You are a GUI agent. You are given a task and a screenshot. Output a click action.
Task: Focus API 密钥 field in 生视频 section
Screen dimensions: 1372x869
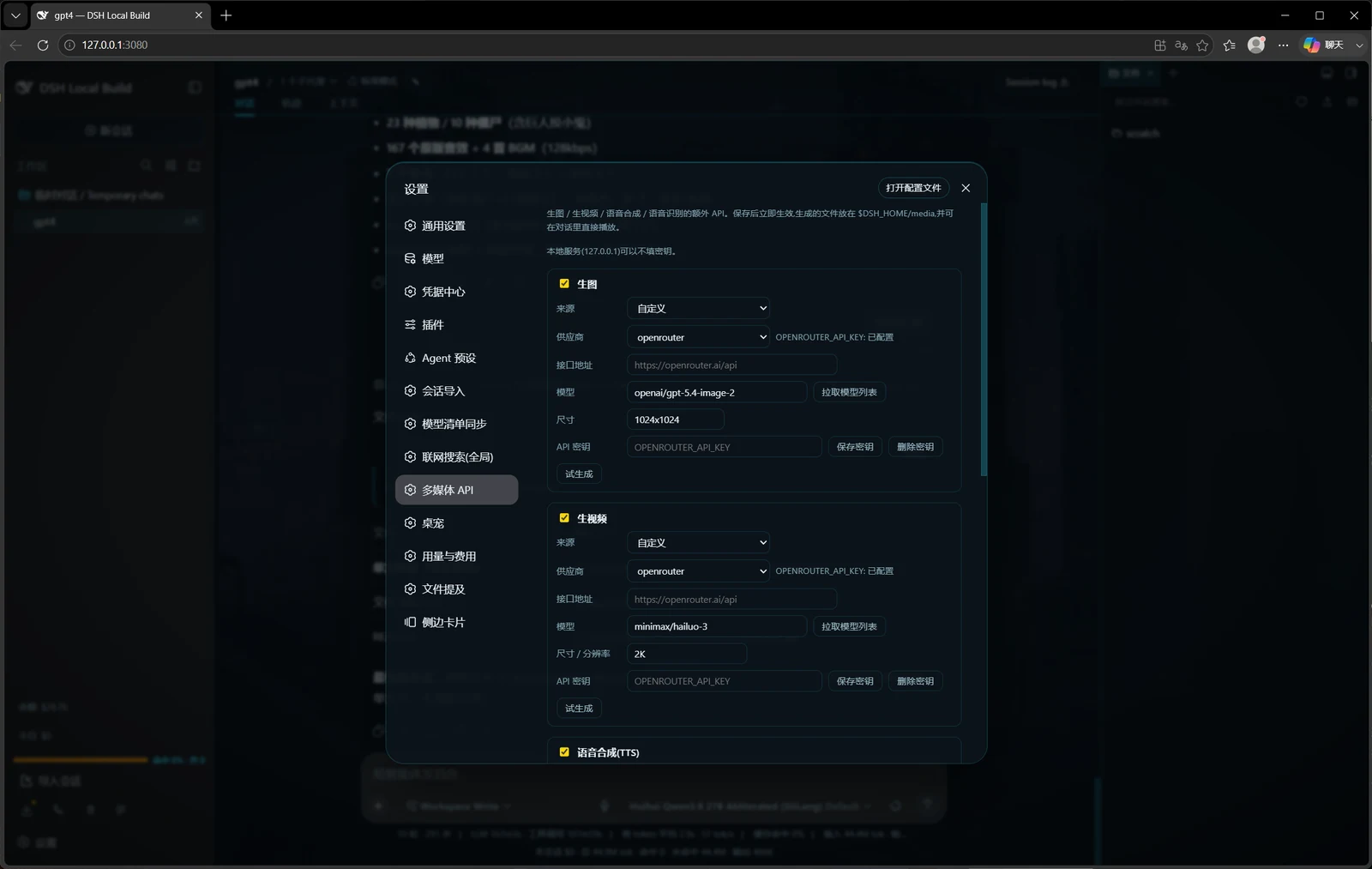pos(725,681)
